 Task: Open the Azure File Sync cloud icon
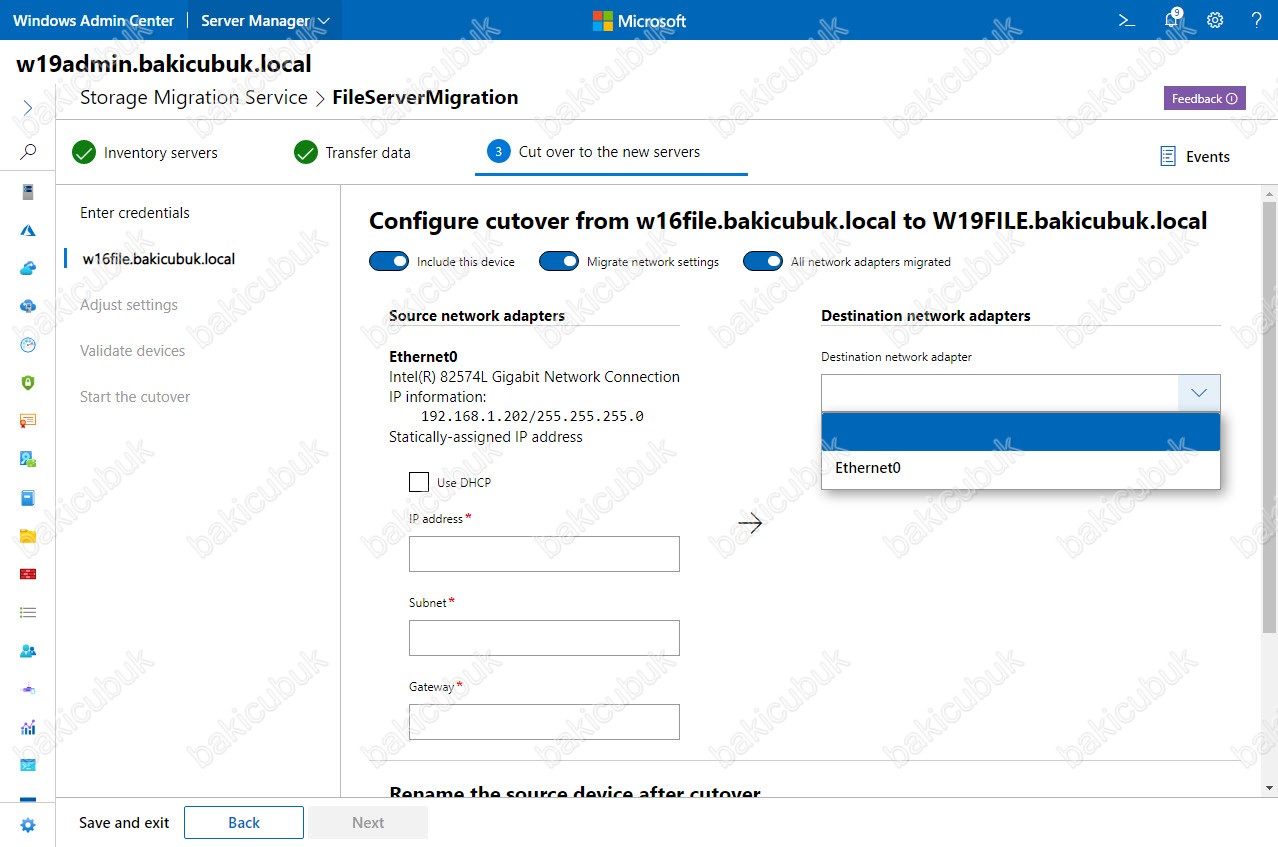[28, 306]
